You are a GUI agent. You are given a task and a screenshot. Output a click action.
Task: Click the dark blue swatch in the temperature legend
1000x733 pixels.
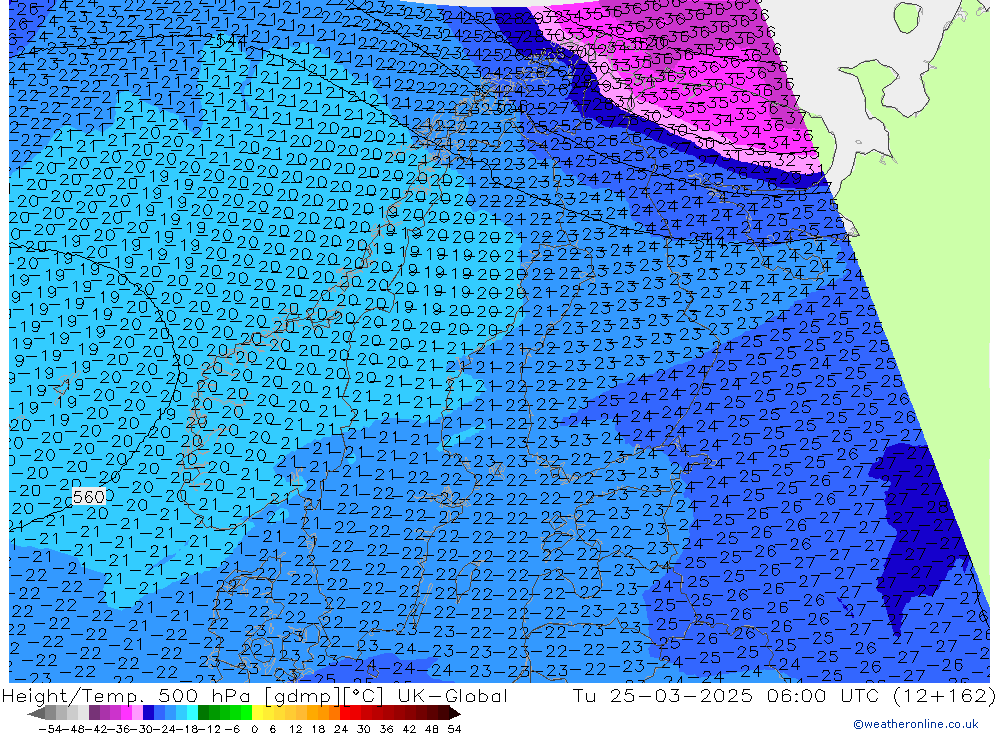[148, 713]
